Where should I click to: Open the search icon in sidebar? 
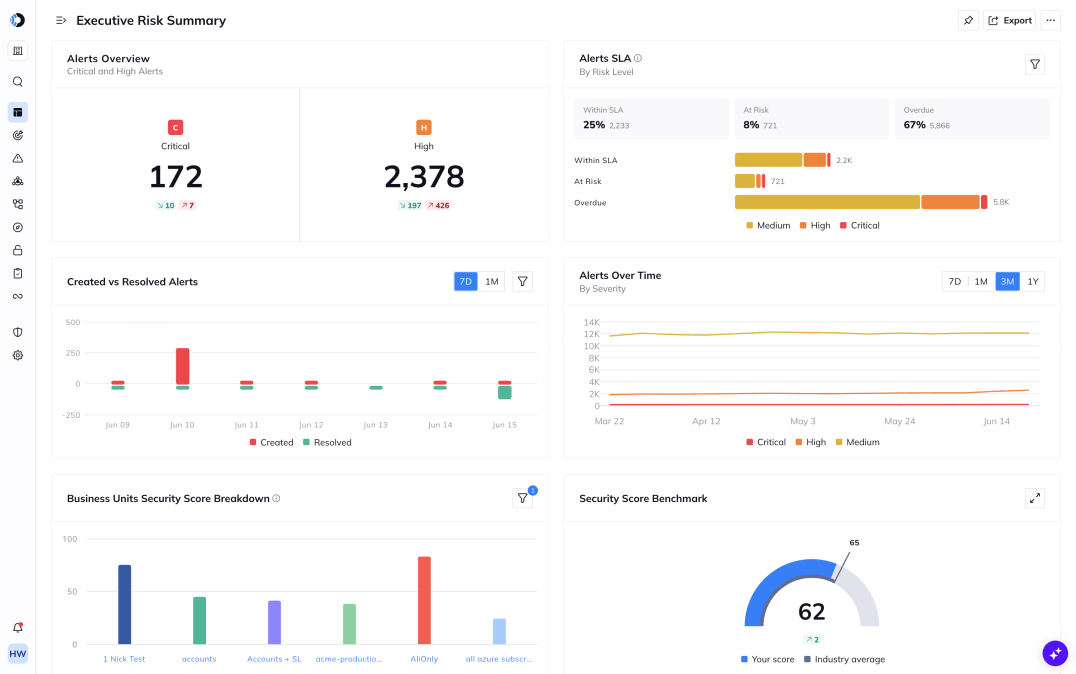[18, 82]
